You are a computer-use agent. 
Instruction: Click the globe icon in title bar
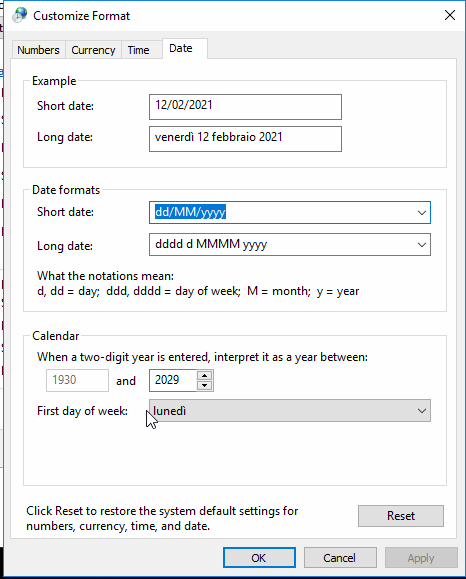click(19, 16)
